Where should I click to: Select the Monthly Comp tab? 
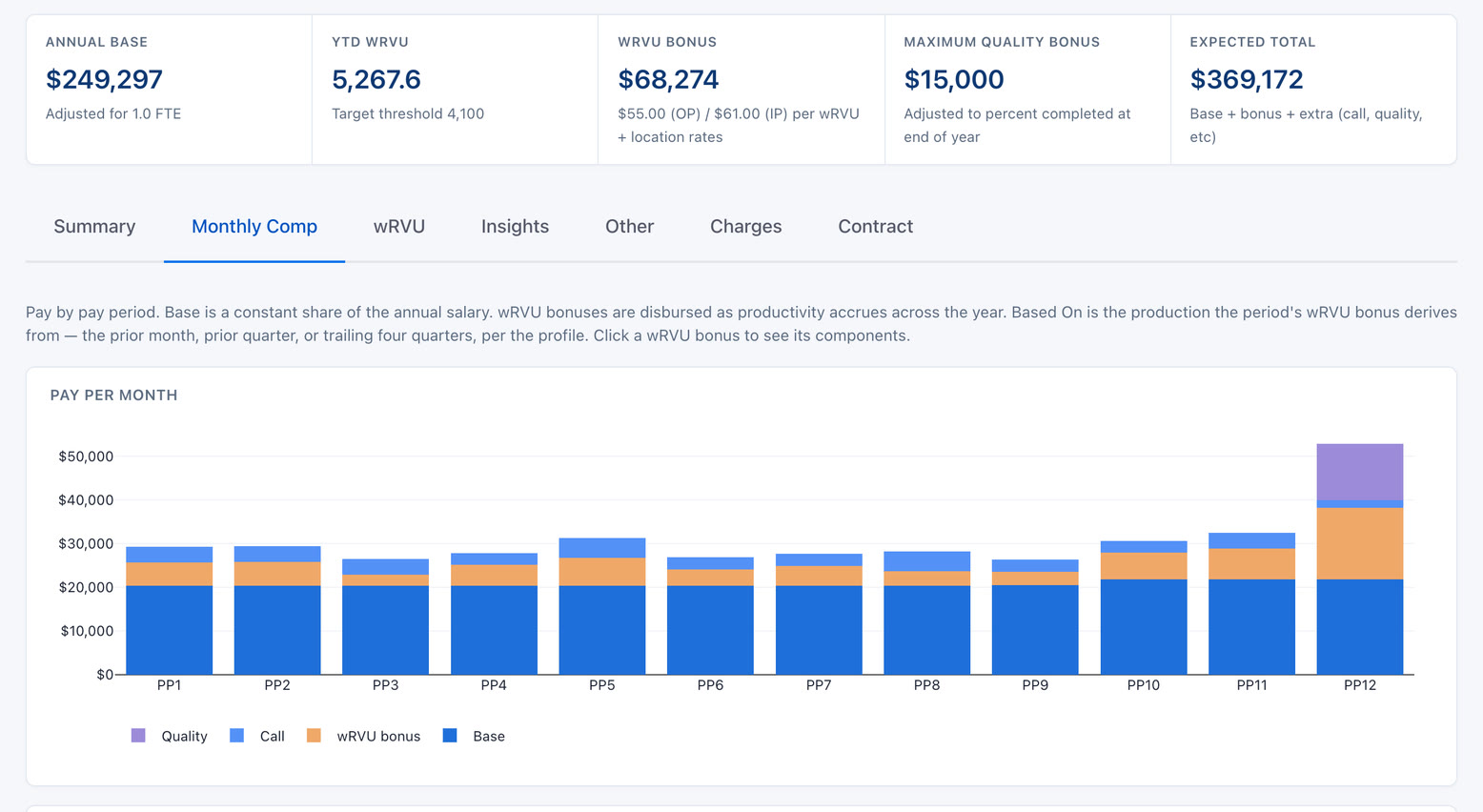[254, 227]
